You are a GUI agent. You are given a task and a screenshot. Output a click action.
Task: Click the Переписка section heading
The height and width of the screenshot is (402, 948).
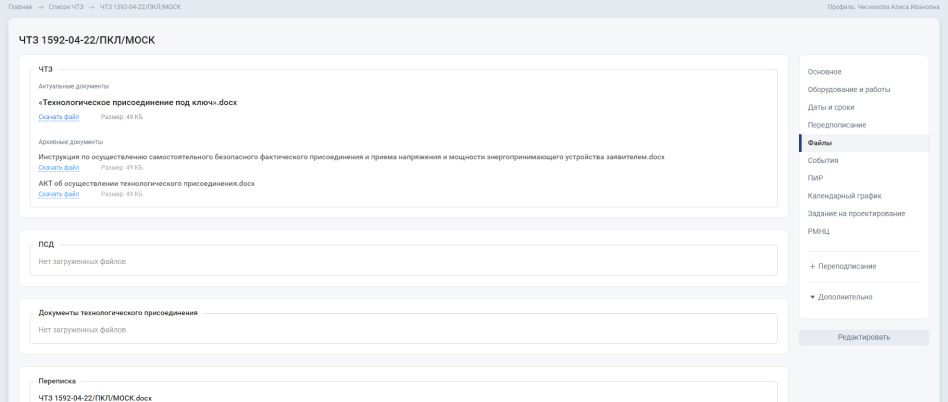pos(57,381)
